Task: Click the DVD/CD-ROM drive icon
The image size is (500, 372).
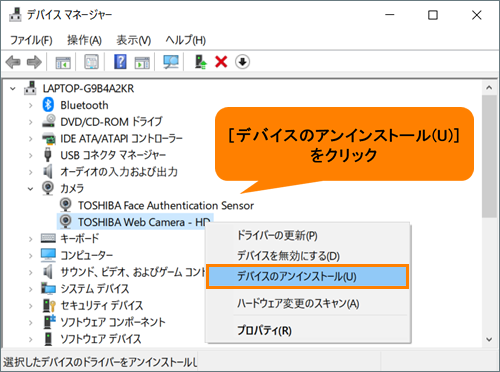Action: (49, 121)
